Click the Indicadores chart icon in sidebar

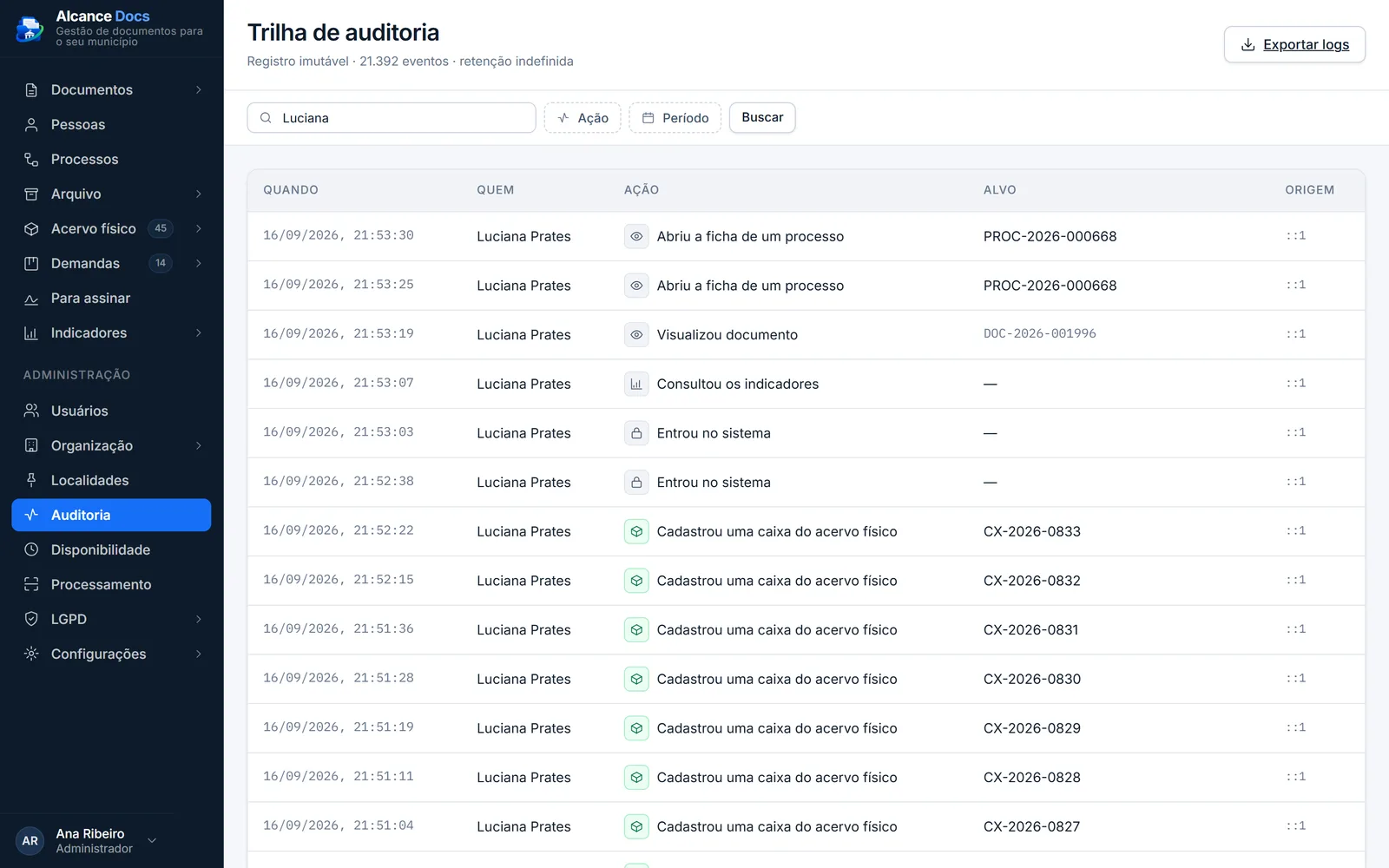31,333
